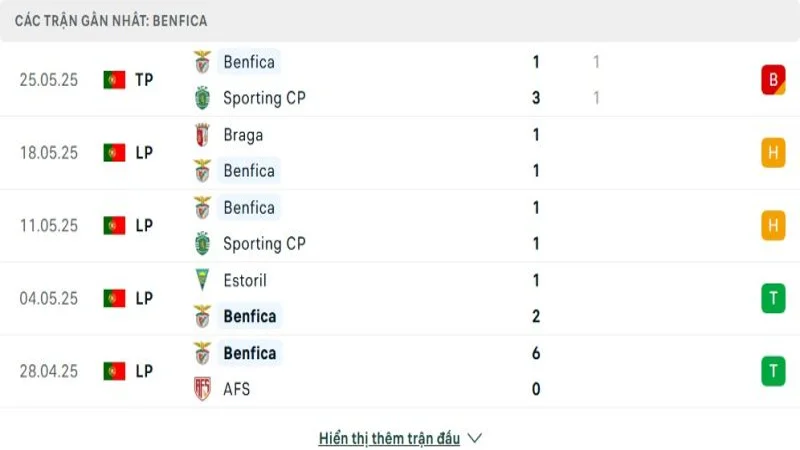Open the "Hiển thị thêm trận đấu" link

tap(389, 438)
